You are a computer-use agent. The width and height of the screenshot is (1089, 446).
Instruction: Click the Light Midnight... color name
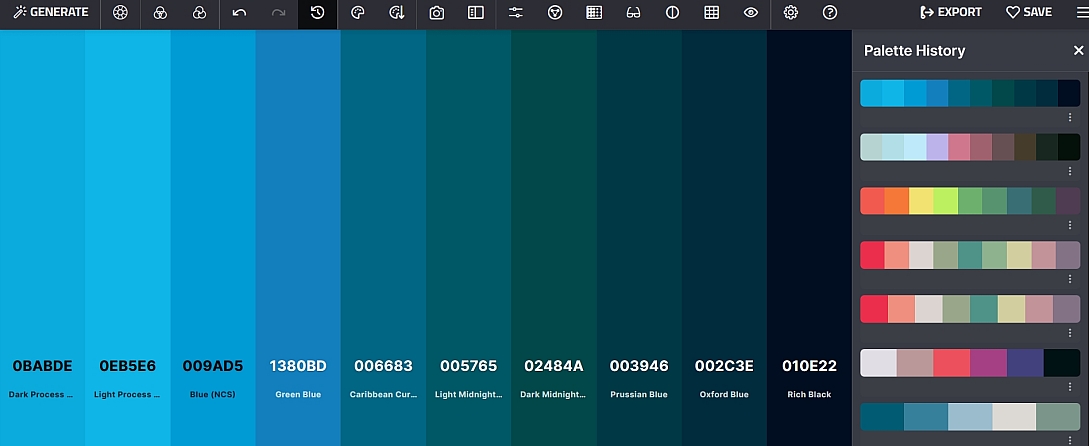coord(469,395)
